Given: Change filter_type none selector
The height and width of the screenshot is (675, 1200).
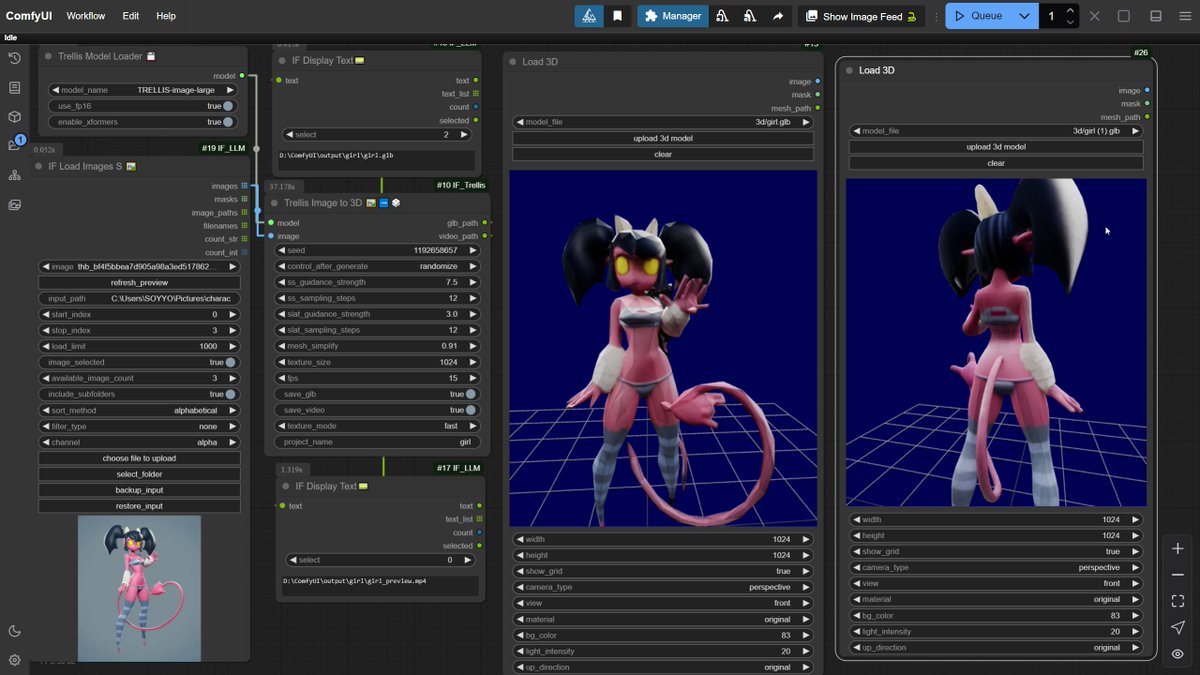Looking at the screenshot, I should pos(140,426).
